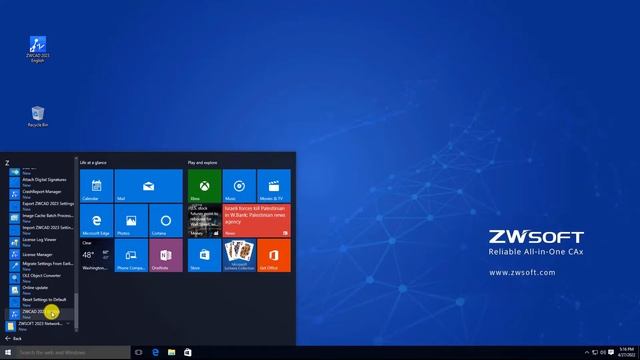
Task: Open the Photos tile
Action: [x=131, y=220]
